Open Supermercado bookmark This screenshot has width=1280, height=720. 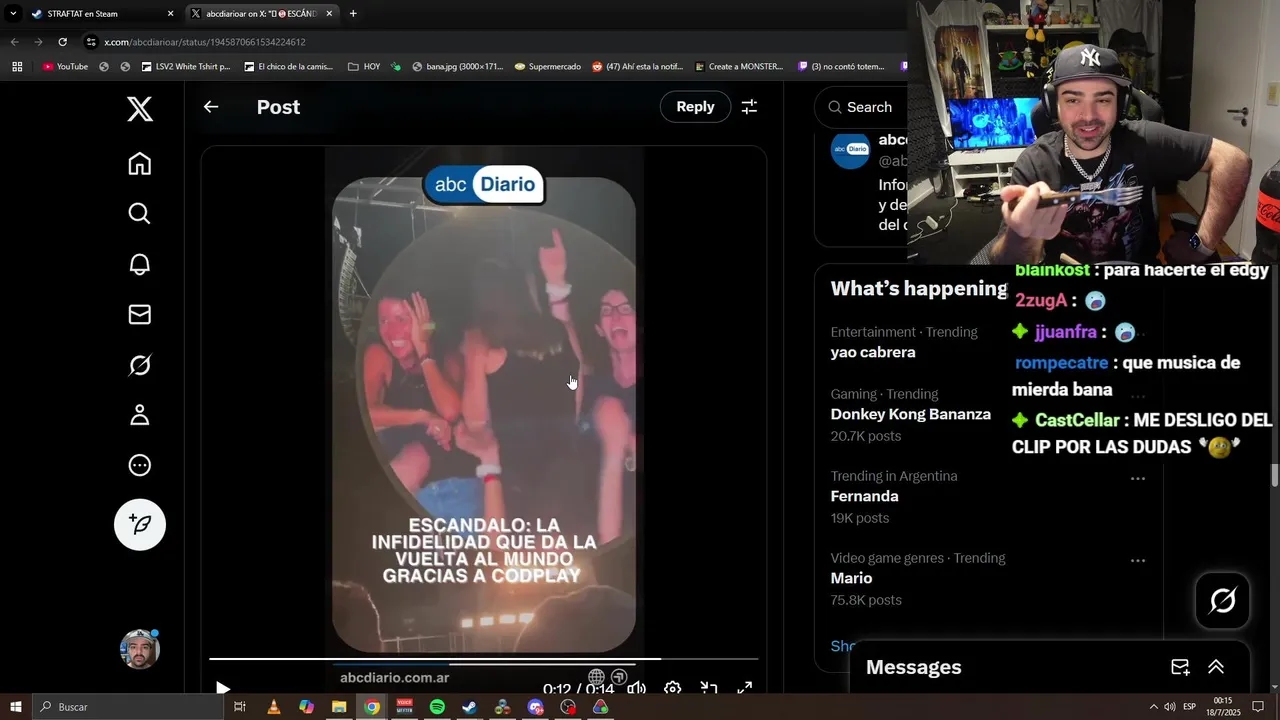coord(547,67)
